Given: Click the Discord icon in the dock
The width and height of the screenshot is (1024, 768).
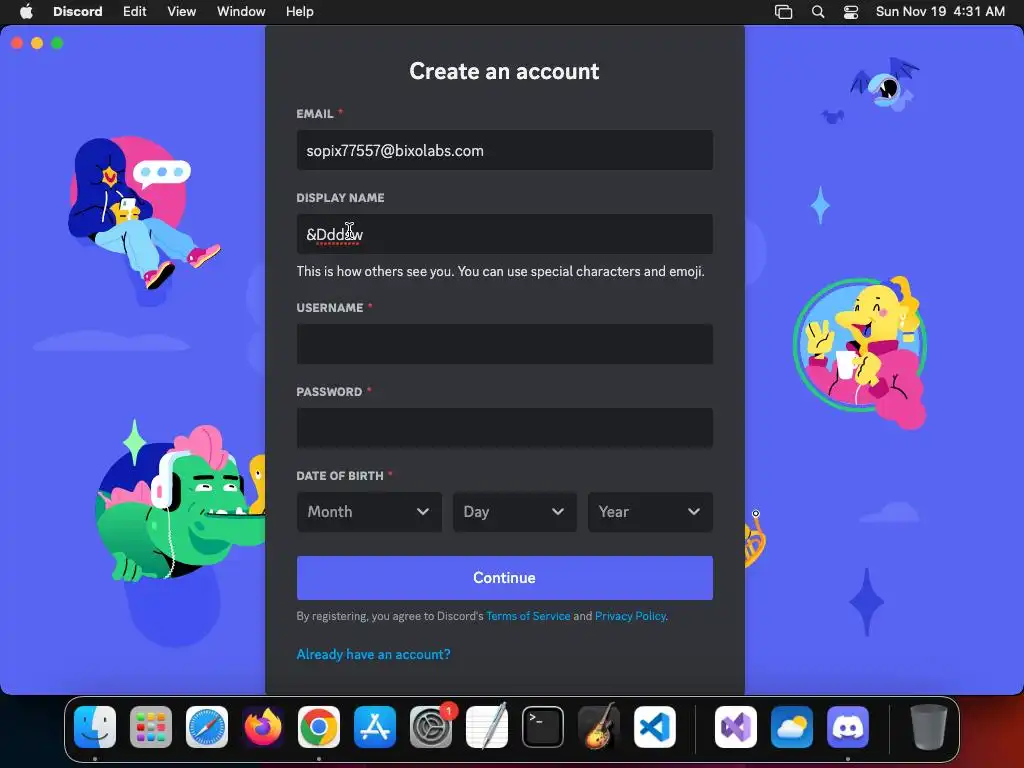Looking at the screenshot, I should tap(848, 727).
